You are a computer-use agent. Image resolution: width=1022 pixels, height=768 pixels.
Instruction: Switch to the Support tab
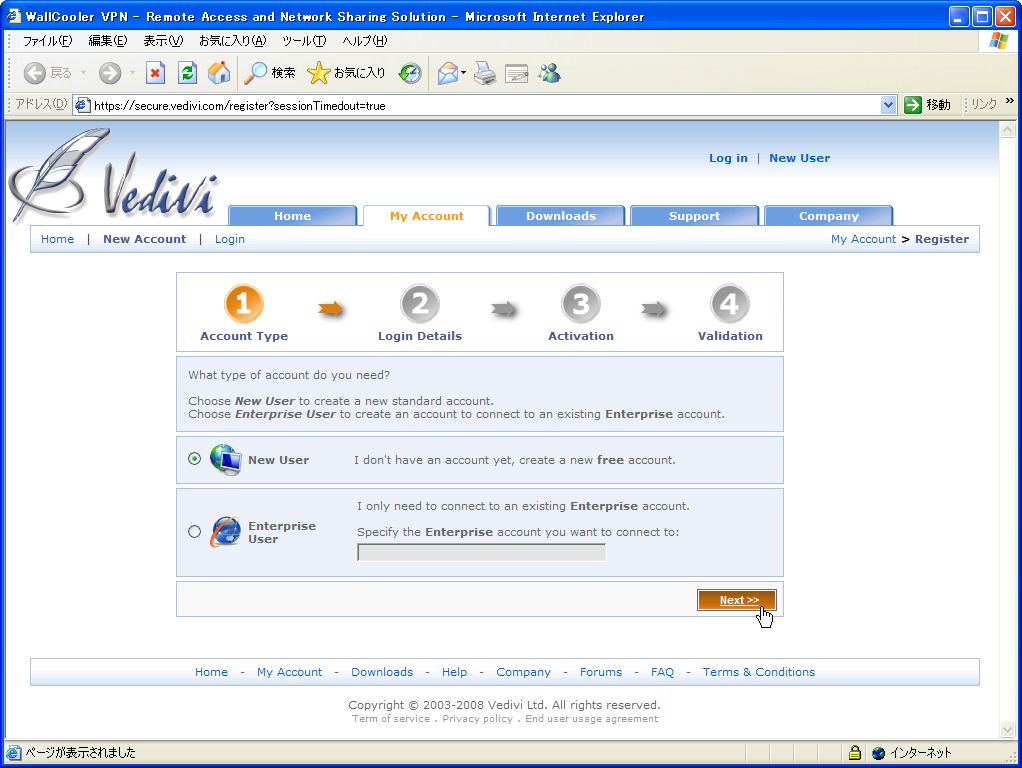(x=695, y=216)
